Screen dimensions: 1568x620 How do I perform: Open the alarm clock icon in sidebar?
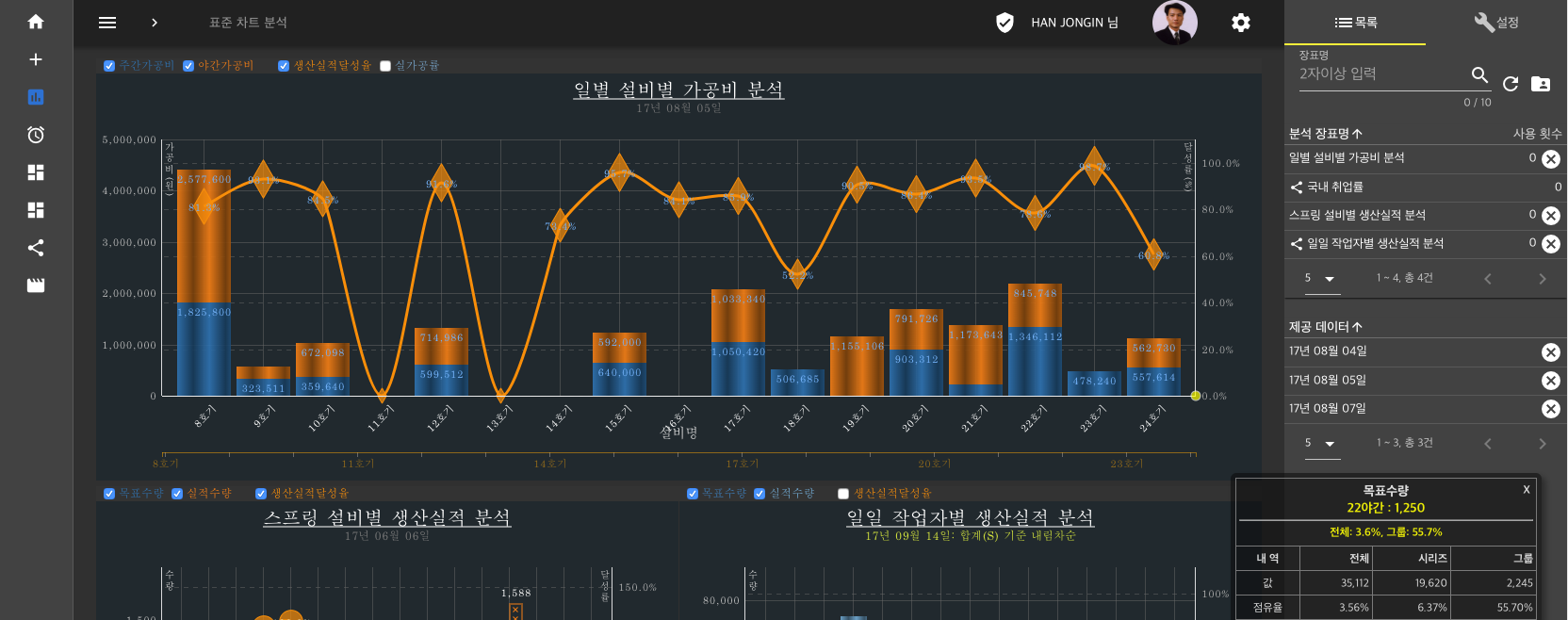[36, 135]
